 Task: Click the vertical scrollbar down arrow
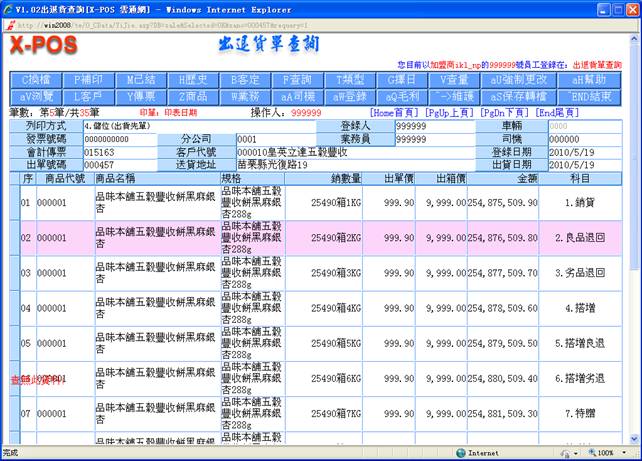coord(635,439)
